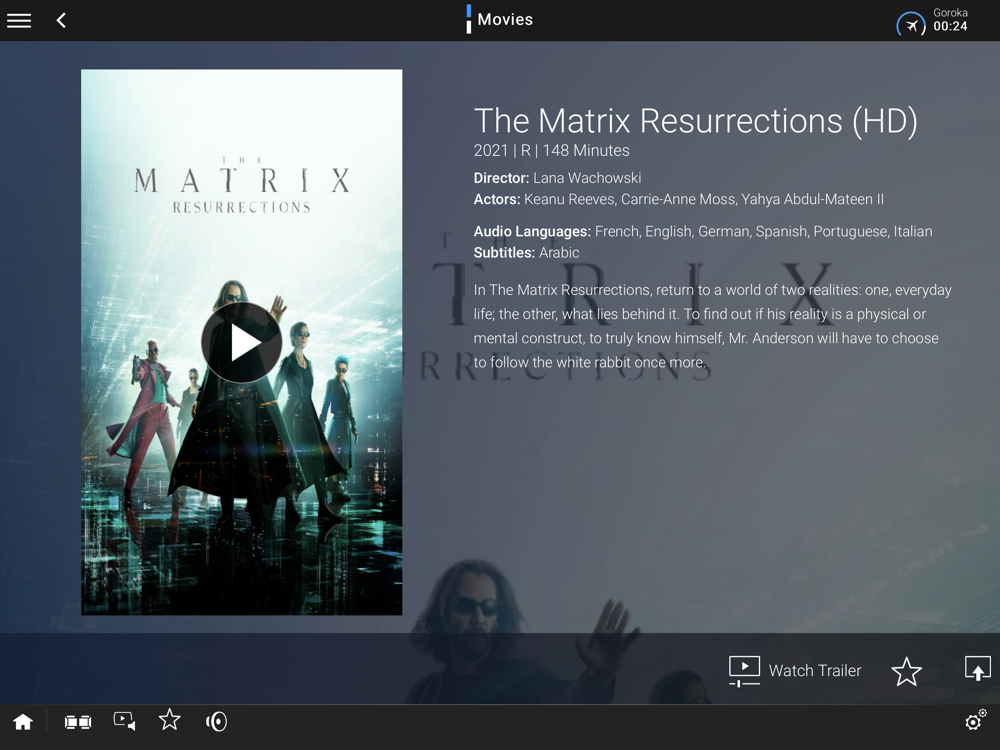Click the movie synopsis paragraph
The height and width of the screenshot is (750, 1000).
pos(712,326)
